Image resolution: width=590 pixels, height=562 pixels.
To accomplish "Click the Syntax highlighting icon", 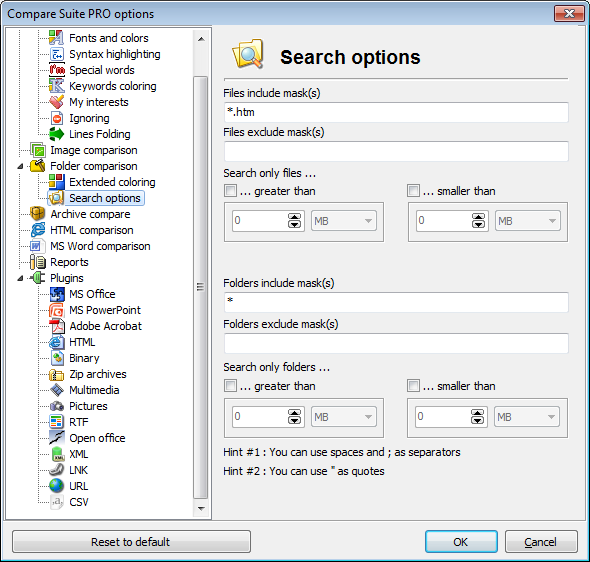I will [x=56, y=54].
